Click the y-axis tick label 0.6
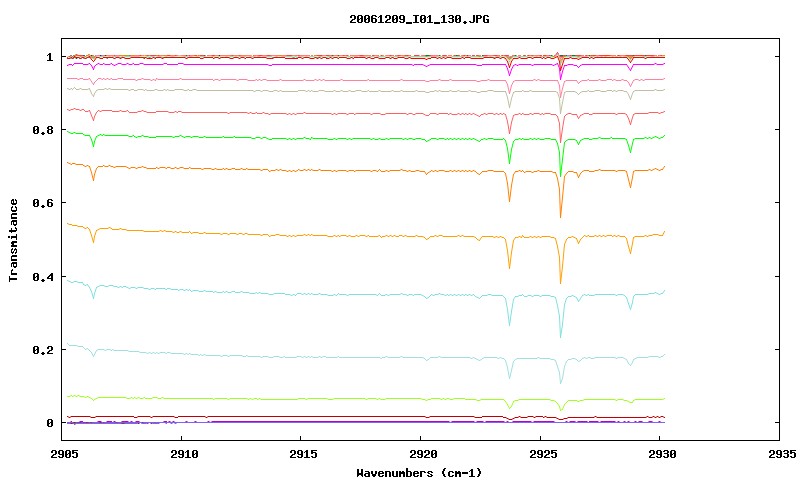 pos(43,203)
